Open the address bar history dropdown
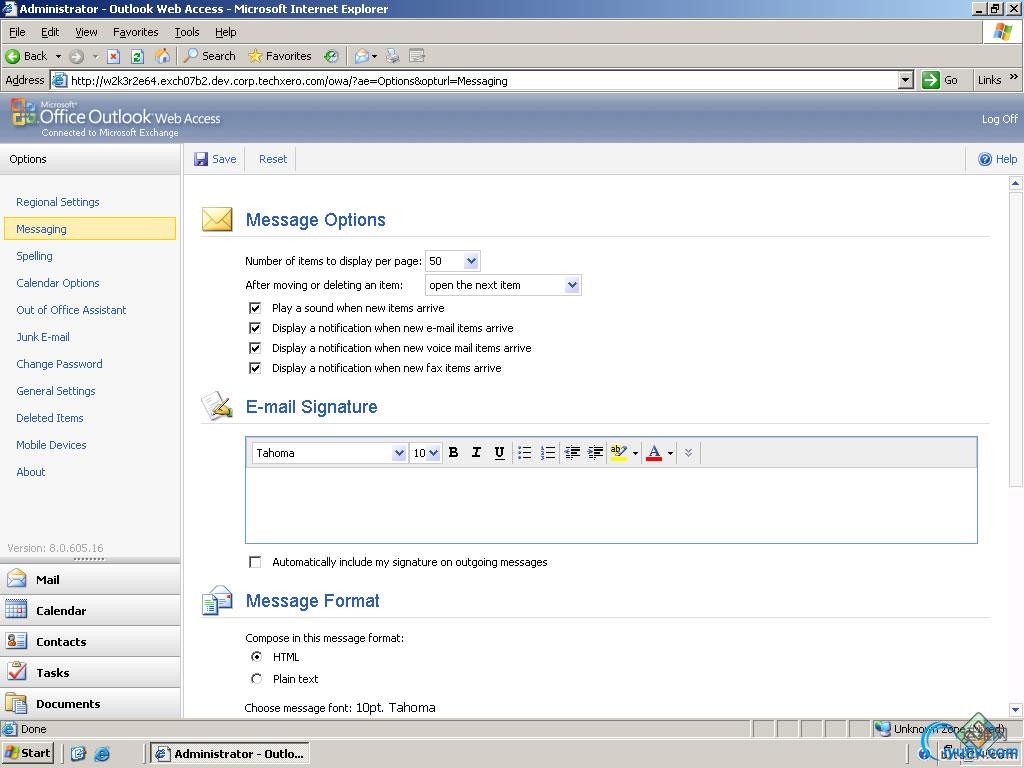The width and height of the screenshot is (1024, 768). (905, 80)
